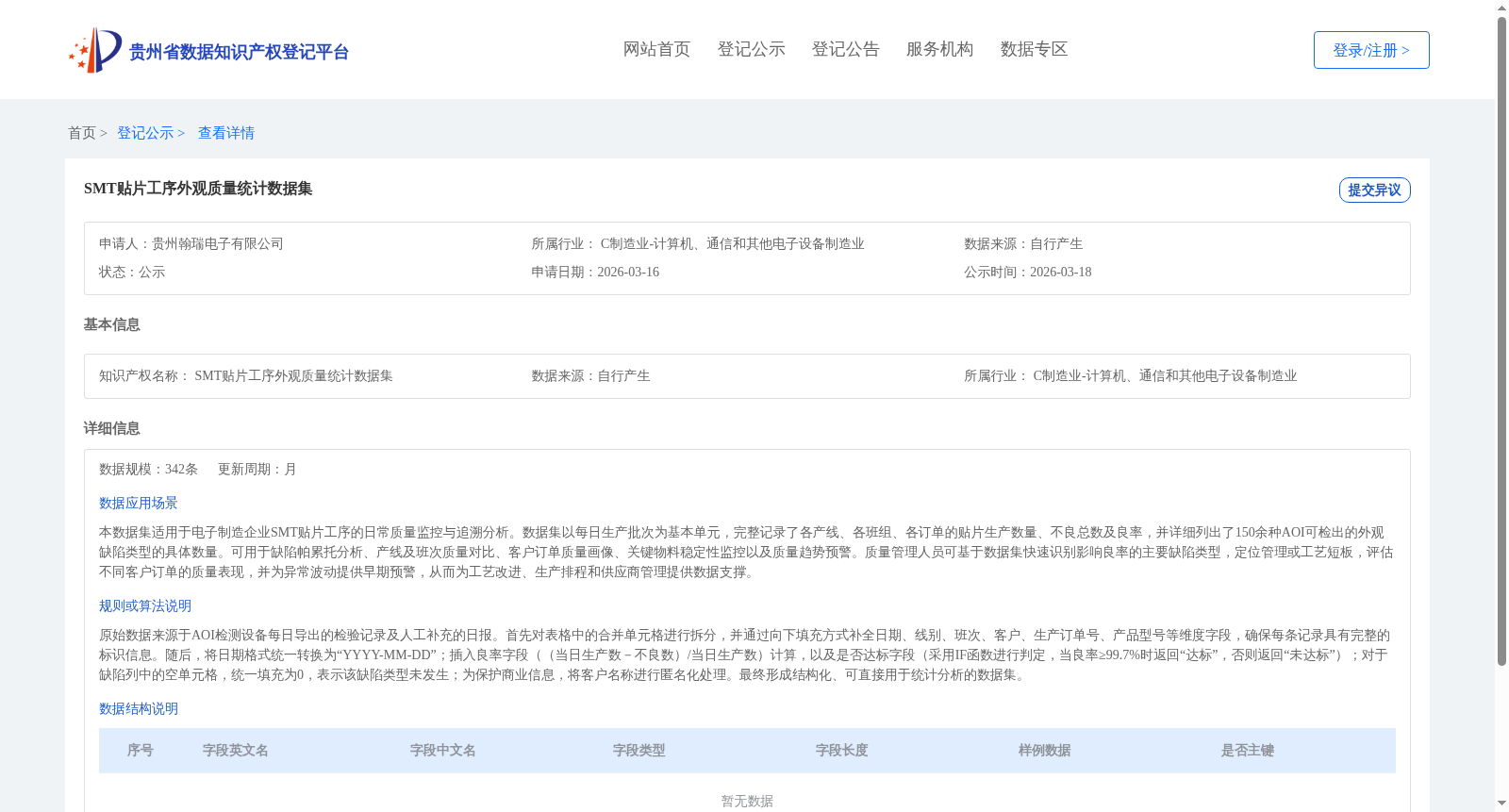Click the 申请日期：2026-03-16 text
Viewport: 1509px width, 812px height.
point(595,272)
